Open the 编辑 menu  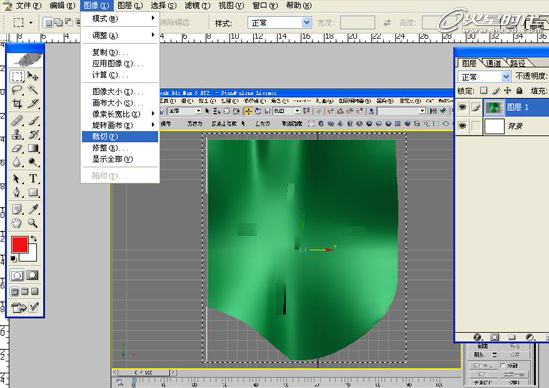pyautogui.click(x=62, y=6)
